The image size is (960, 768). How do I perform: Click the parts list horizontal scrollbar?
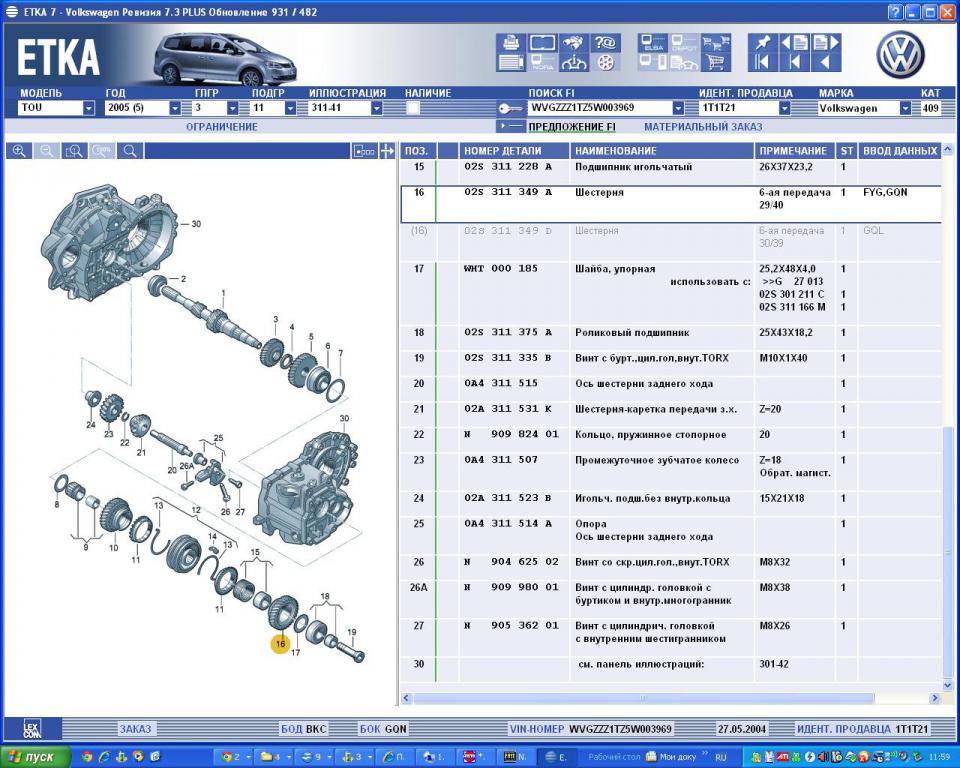643,698
